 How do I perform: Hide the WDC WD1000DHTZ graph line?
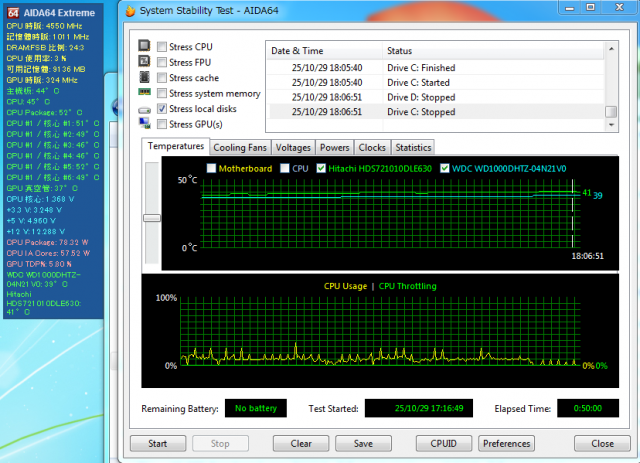tap(445, 168)
